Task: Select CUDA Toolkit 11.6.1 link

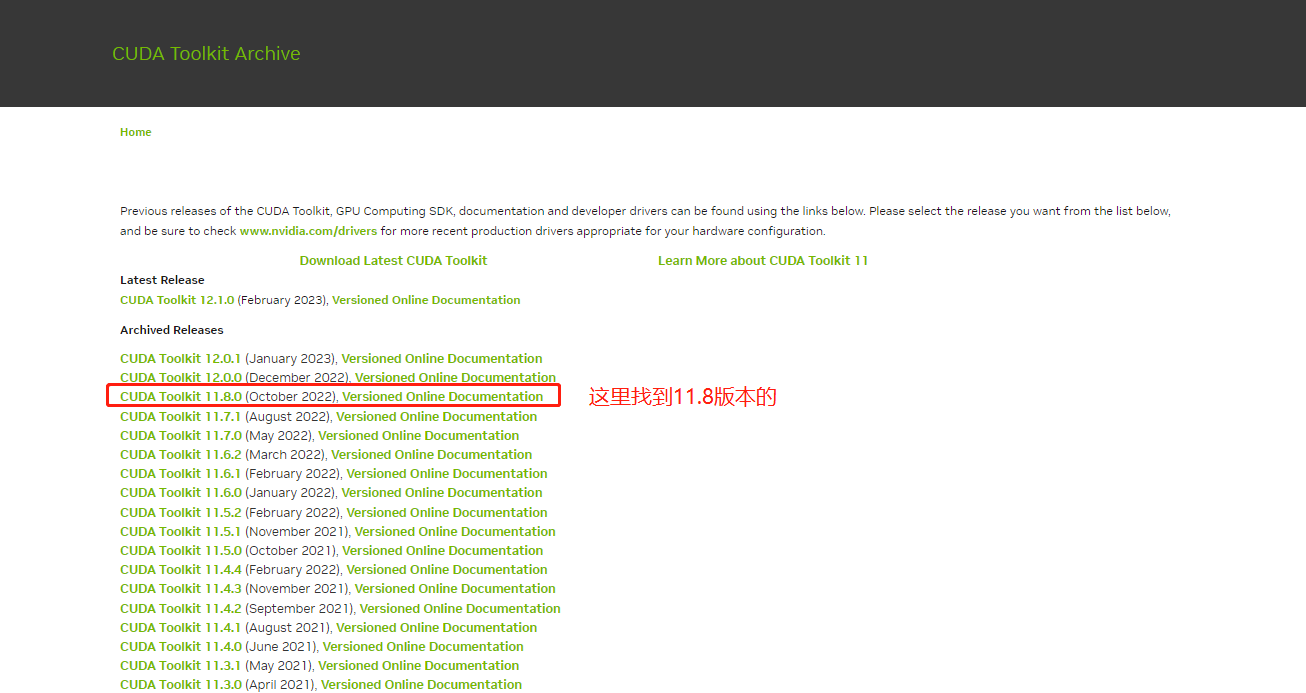Action: 180,474
